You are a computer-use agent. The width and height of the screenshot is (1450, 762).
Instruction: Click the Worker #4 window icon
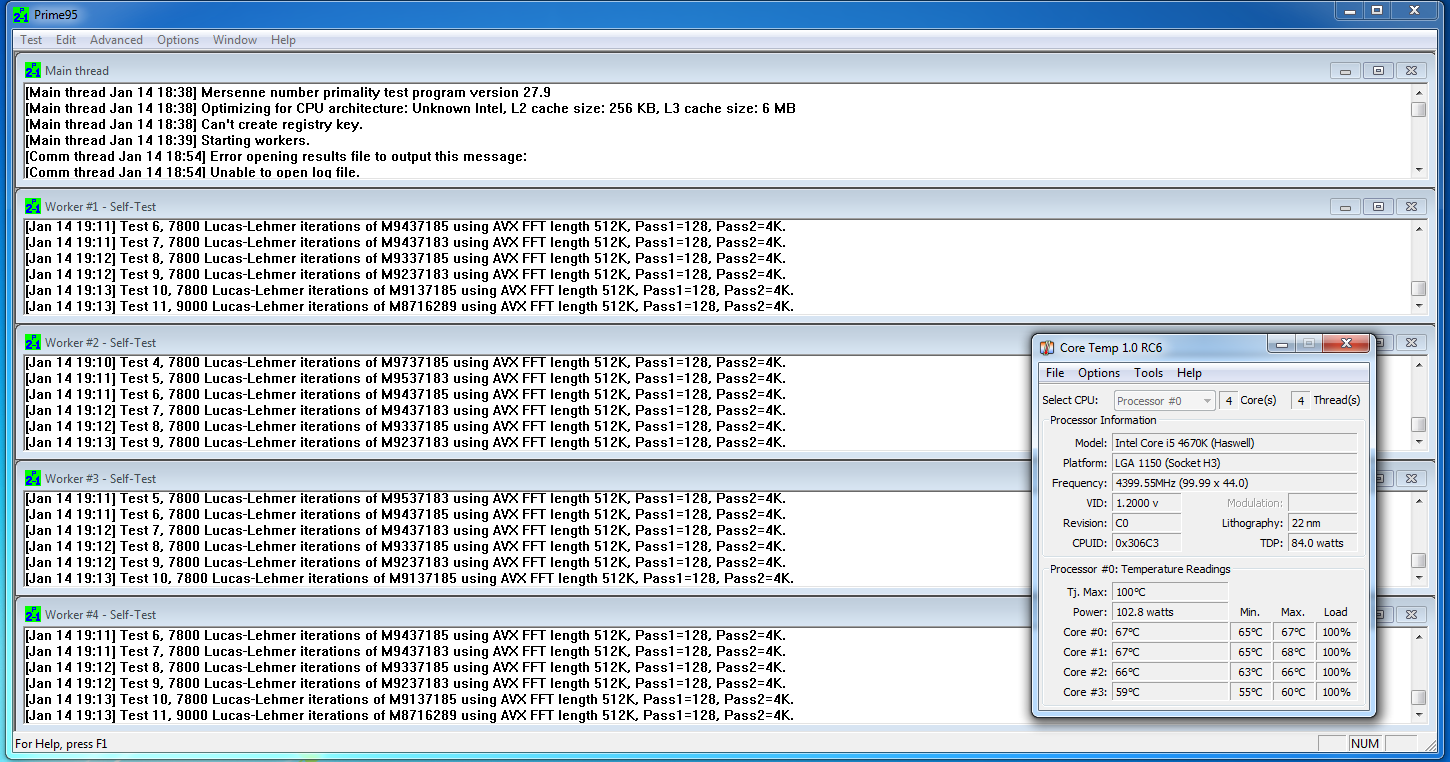tap(33, 614)
